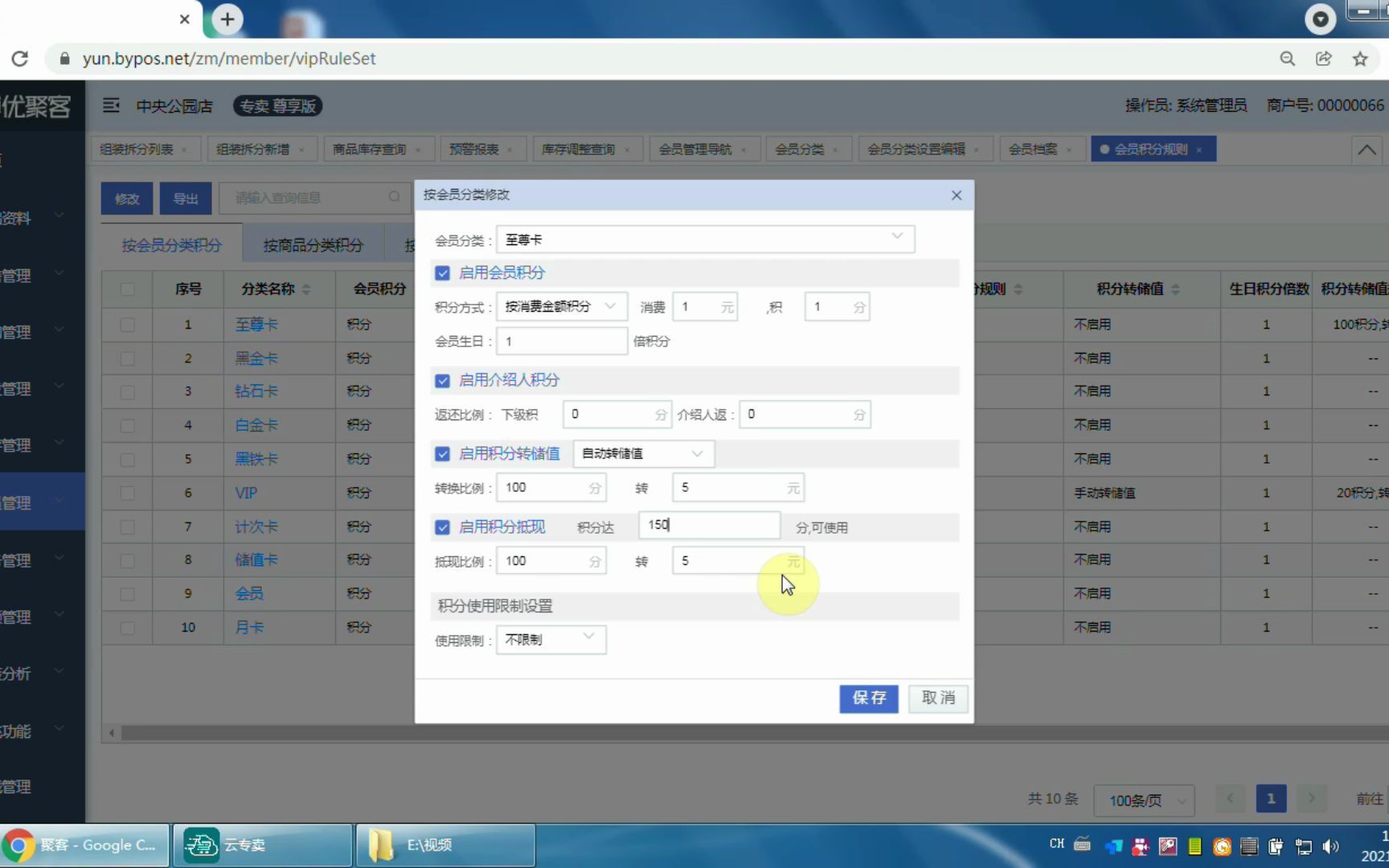
Task: Close the 会员档案 tab with its x
Action: 1069,149
